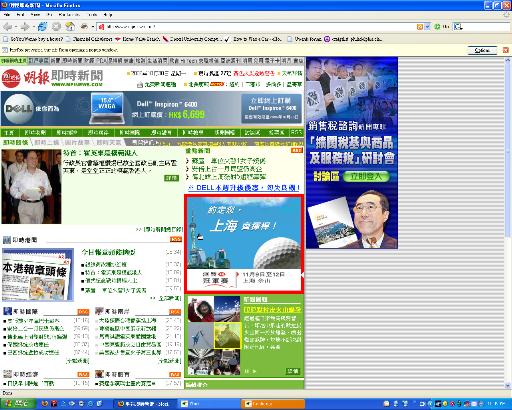
Task: Open the Back button history dropdown arrow
Action: click(x=15, y=27)
